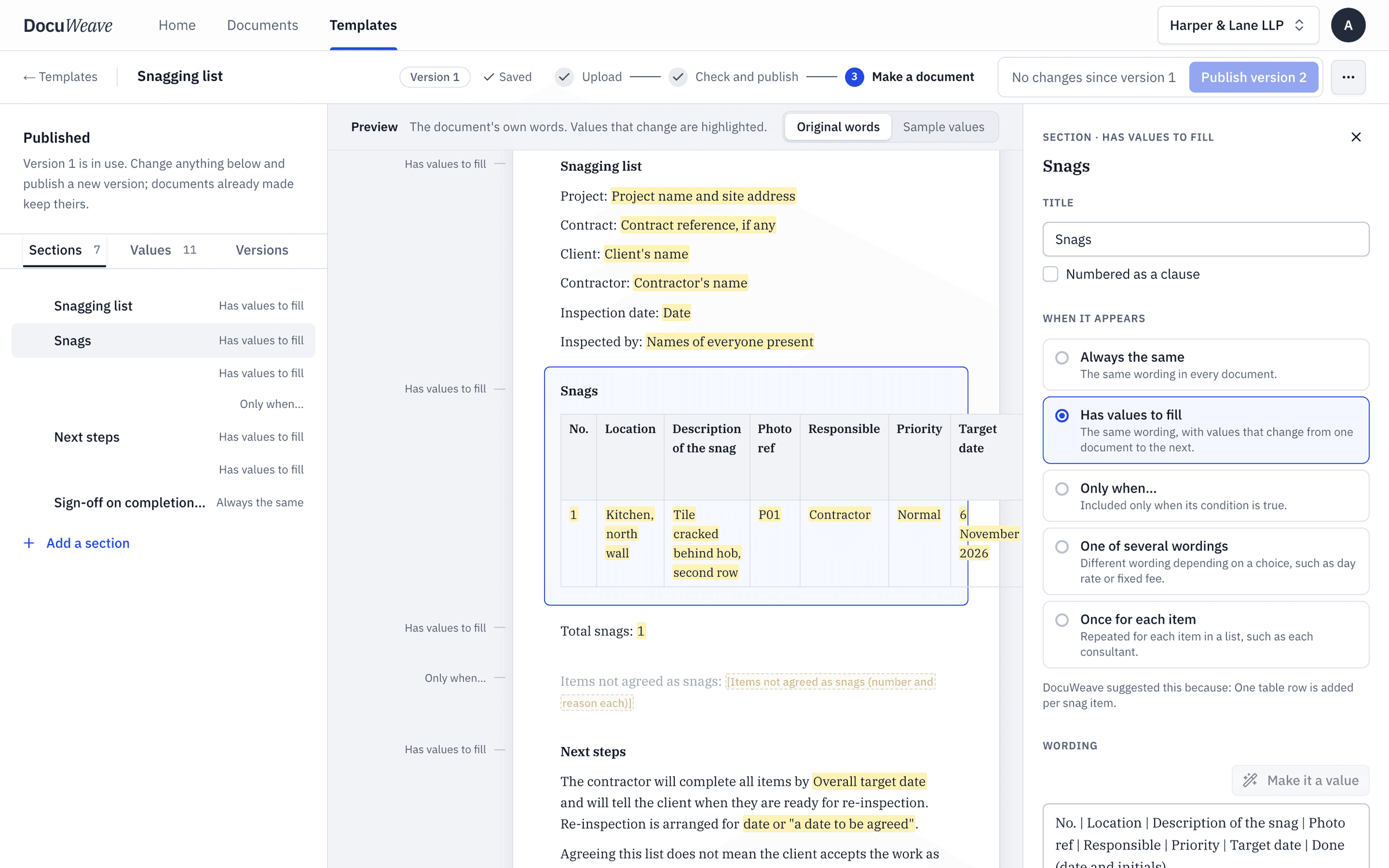Open the three-dot more options menu
Screen dimensions: 1389x868
1348,77
